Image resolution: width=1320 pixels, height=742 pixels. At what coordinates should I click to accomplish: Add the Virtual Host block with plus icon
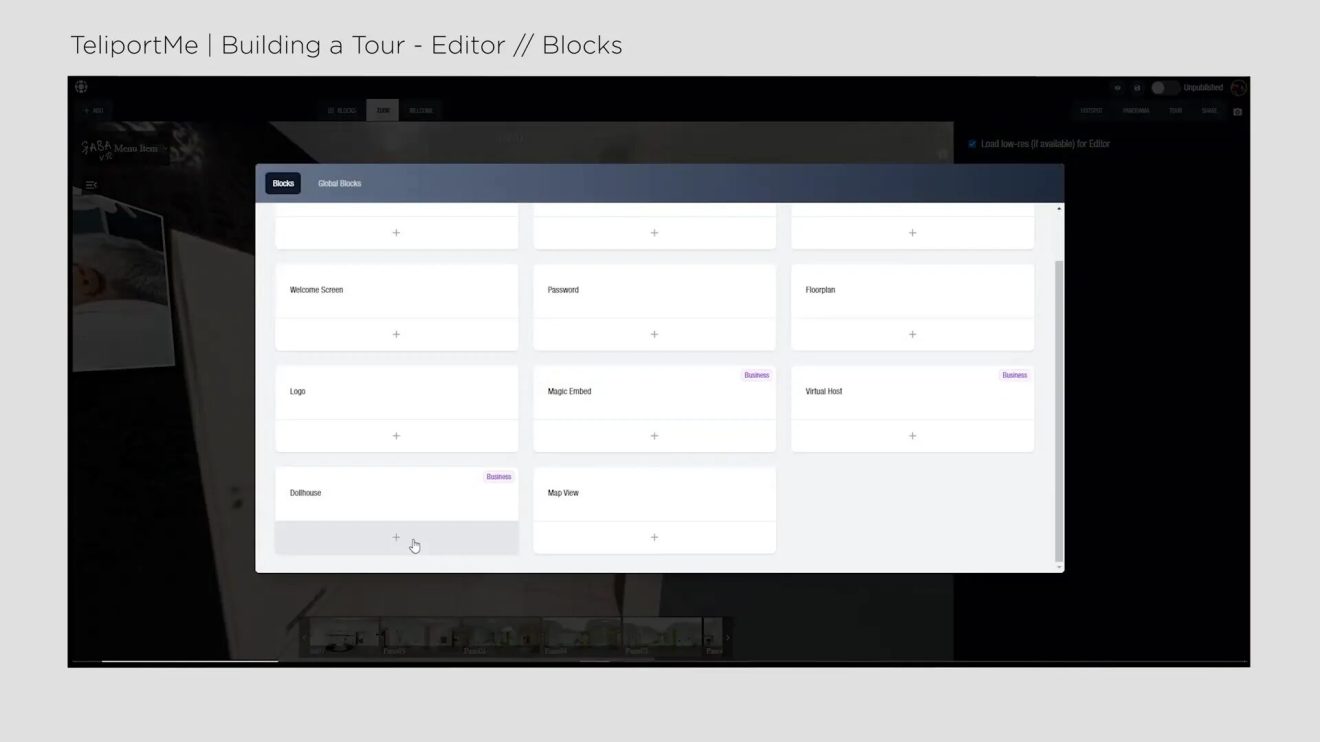coord(912,436)
